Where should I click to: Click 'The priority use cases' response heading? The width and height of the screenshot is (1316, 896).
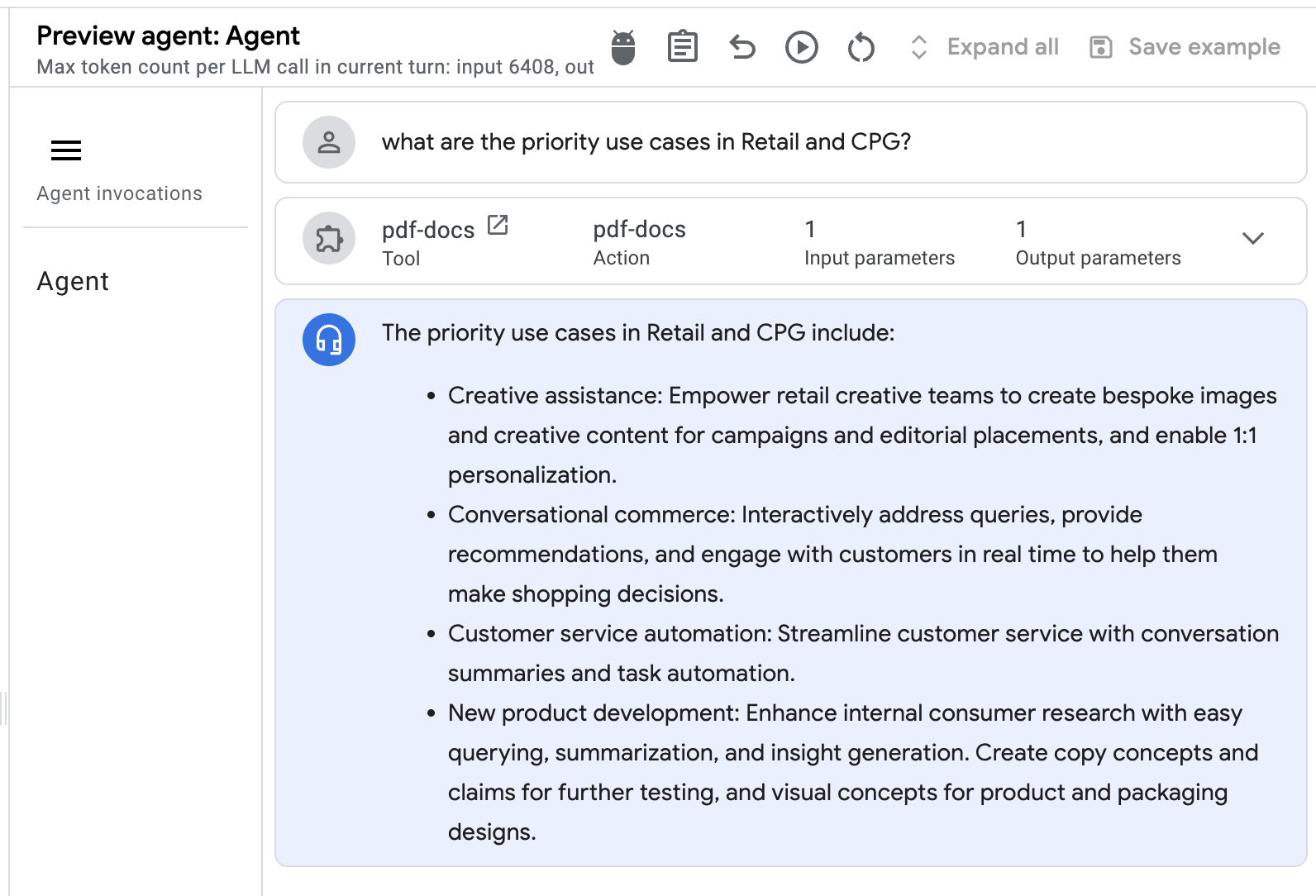(x=638, y=333)
